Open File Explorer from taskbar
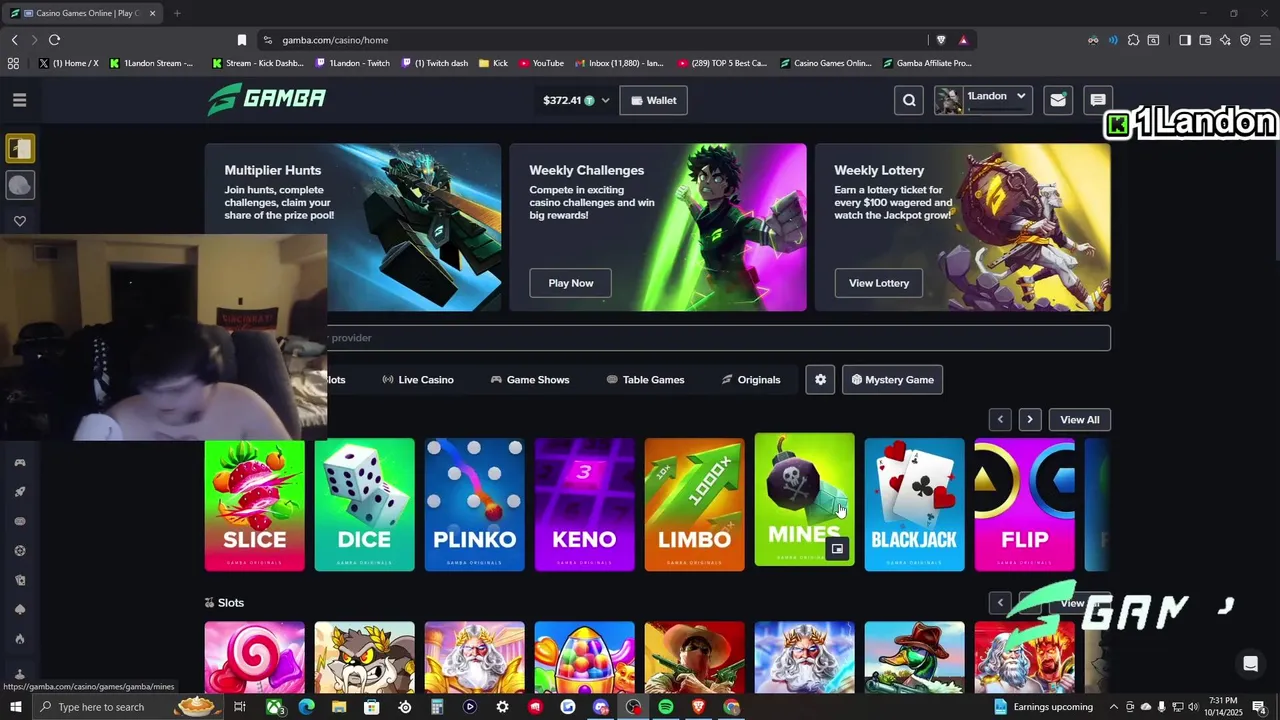This screenshot has height=720, width=1280. click(339, 707)
